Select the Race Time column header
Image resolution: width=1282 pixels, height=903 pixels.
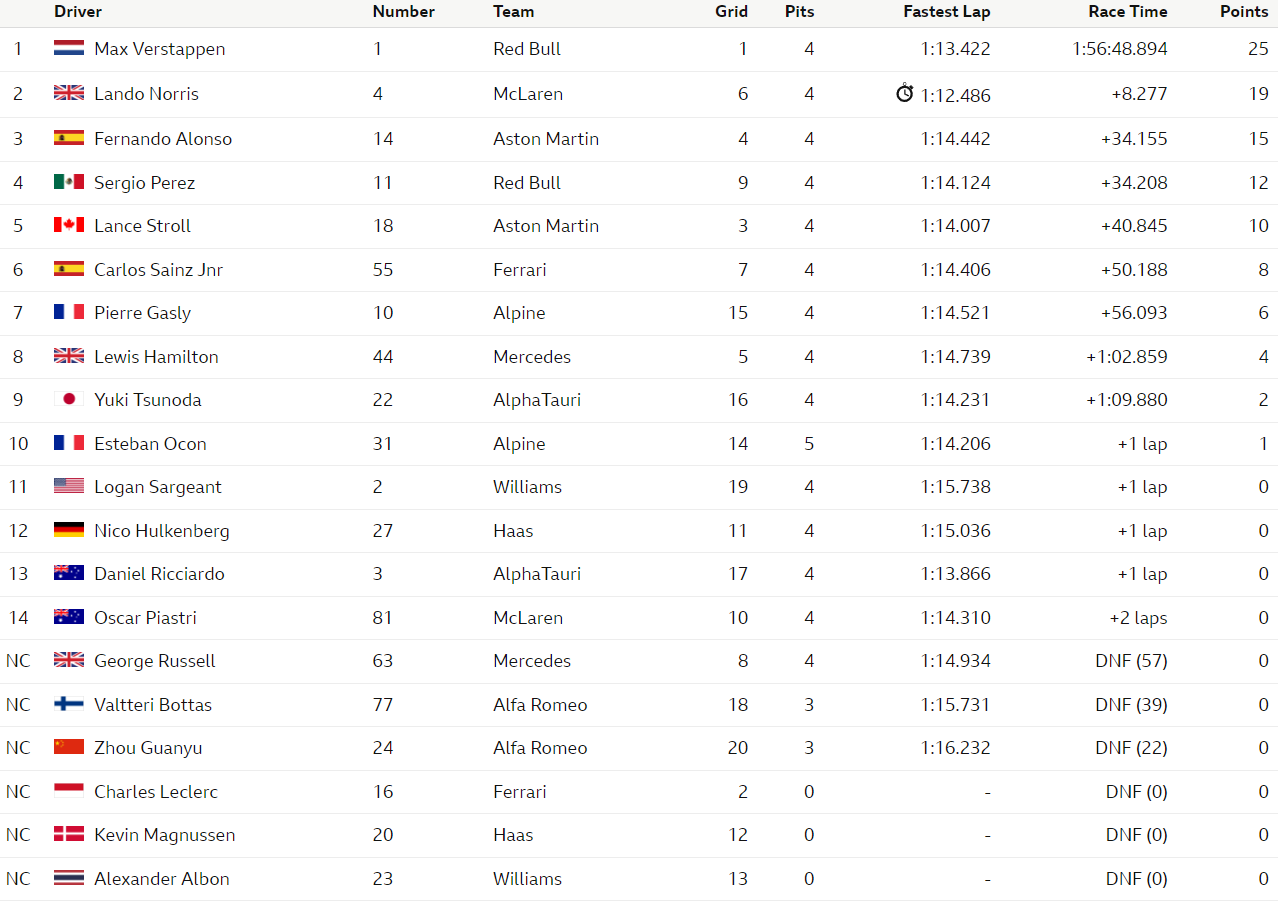1128,12
